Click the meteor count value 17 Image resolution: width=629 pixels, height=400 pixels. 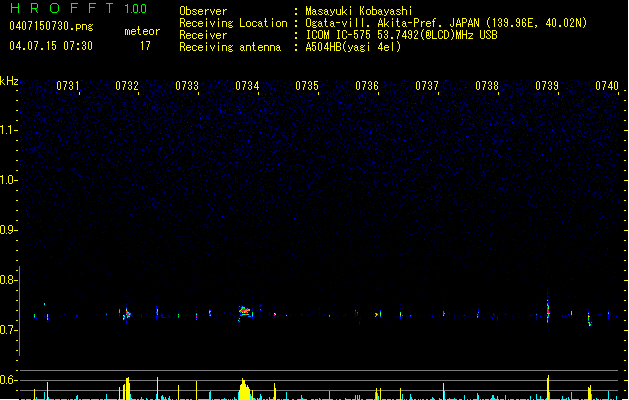145,46
